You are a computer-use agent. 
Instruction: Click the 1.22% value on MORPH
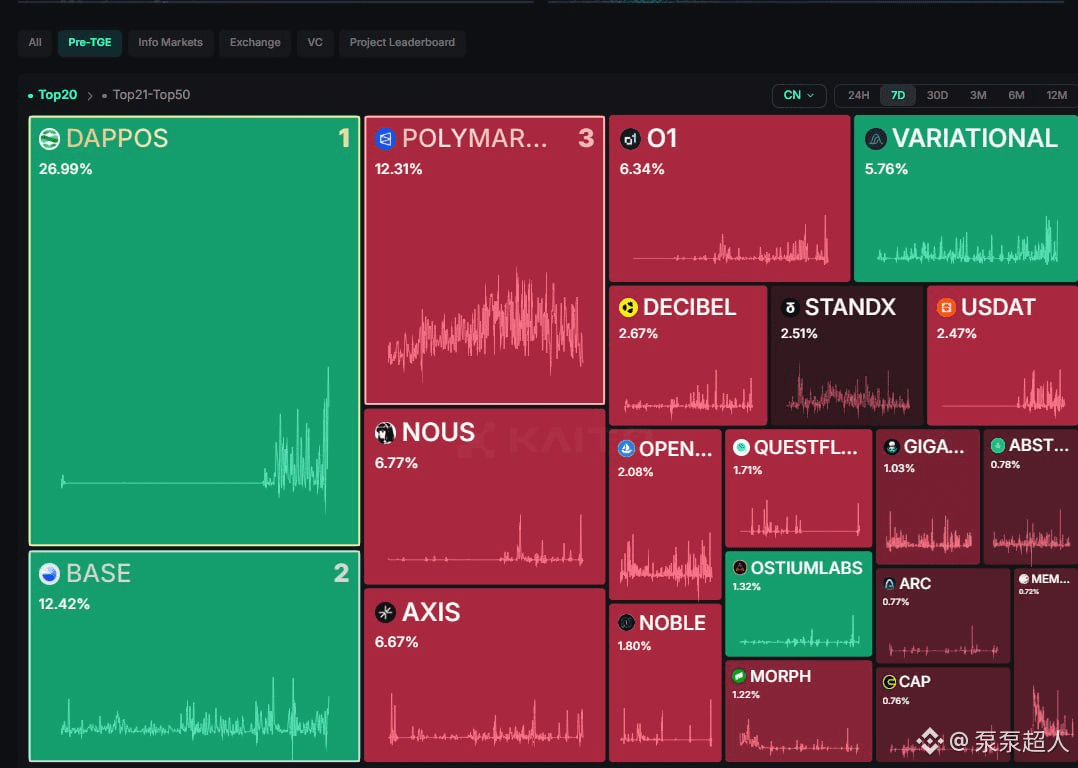click(746, 695)
